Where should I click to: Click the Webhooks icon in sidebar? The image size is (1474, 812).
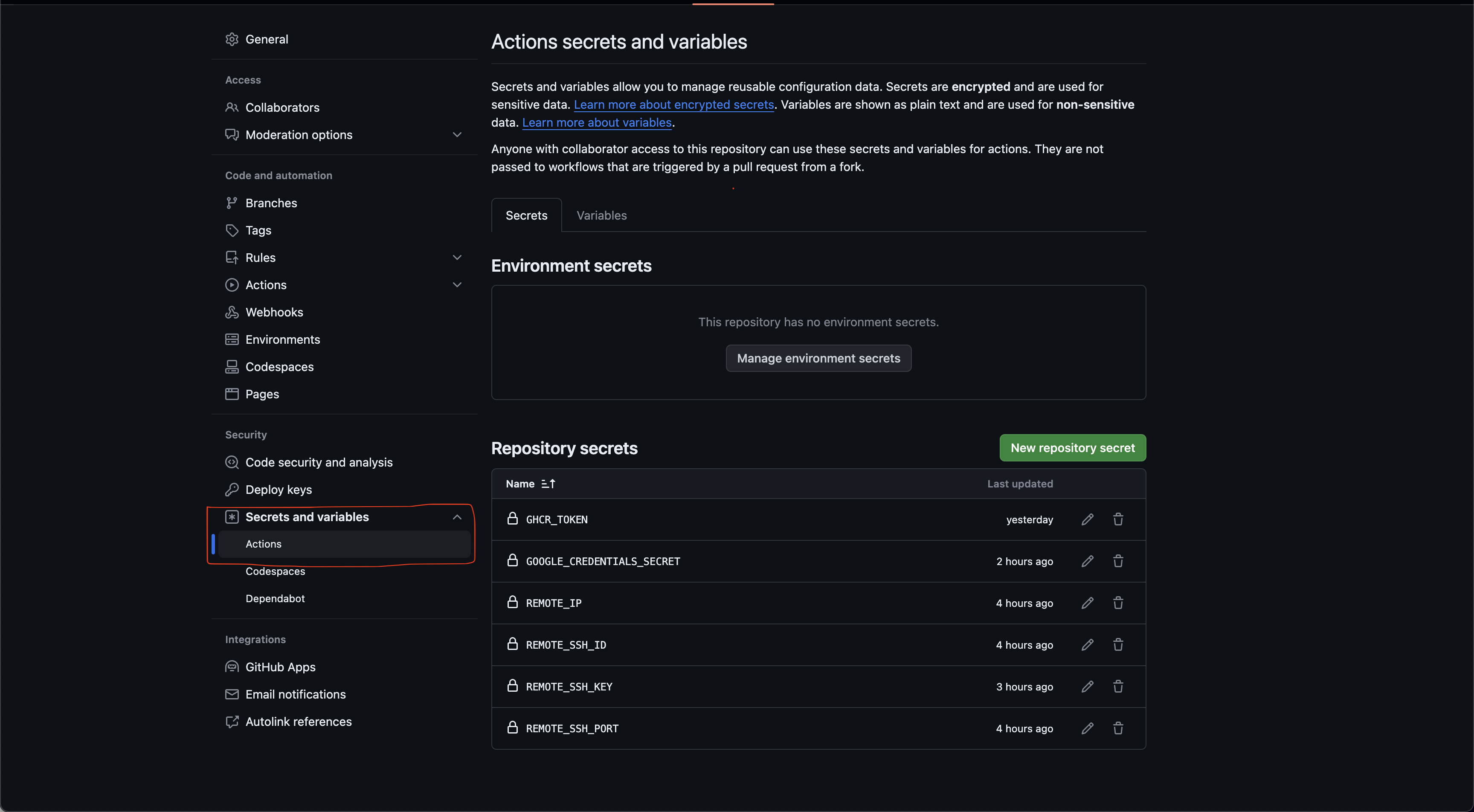point(232,312)
